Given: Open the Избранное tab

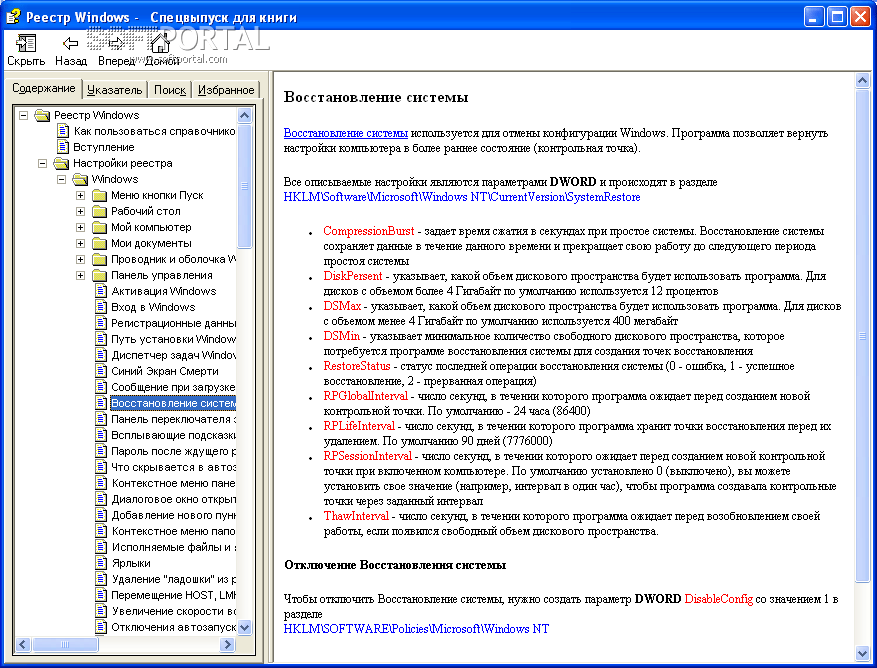Looking at the screenshot, I should [226, 90].
